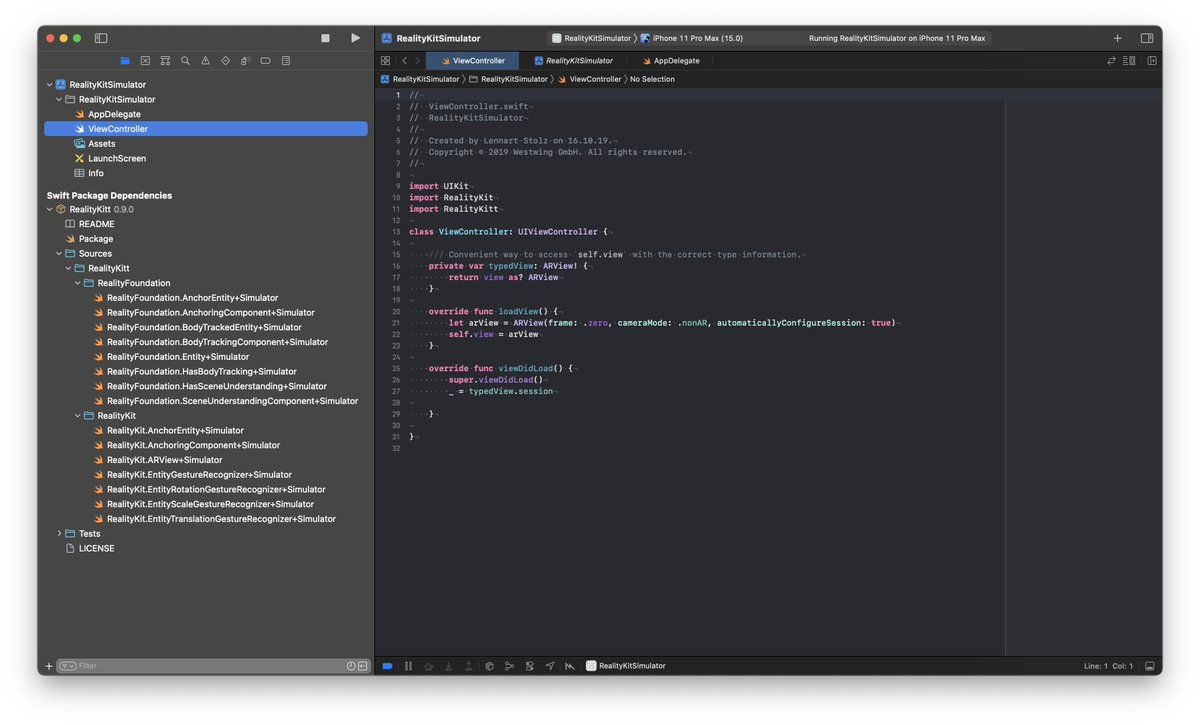Screen dimensions: 1200x725
Task: Go forward in editor history
Action: coord(418,61)
